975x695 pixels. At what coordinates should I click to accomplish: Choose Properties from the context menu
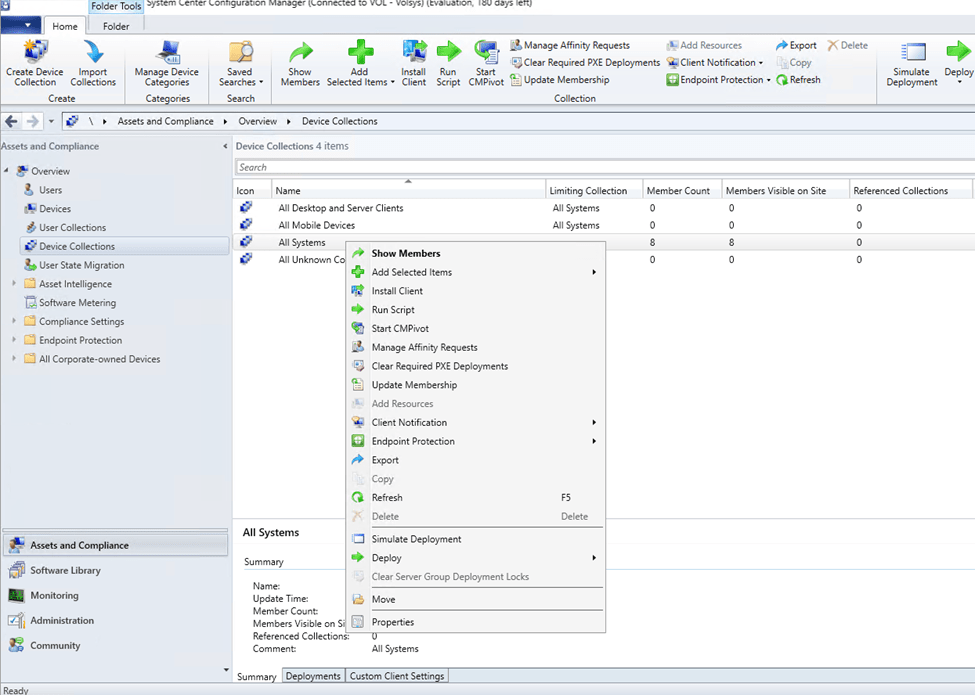393,622
